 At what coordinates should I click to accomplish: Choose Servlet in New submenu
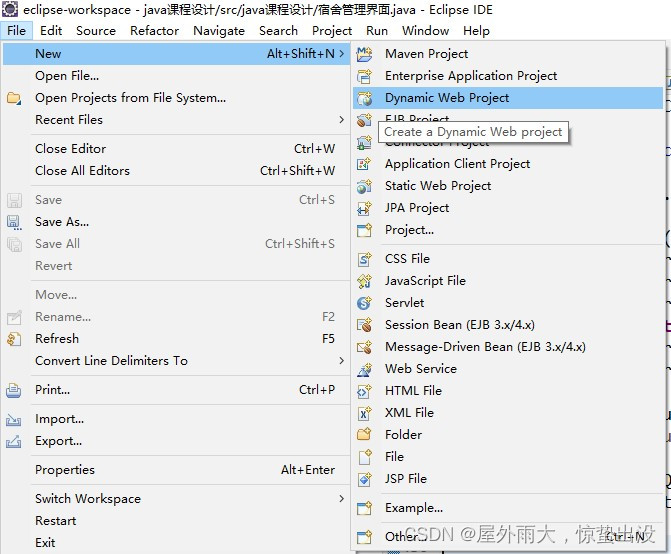pos(508,303)
